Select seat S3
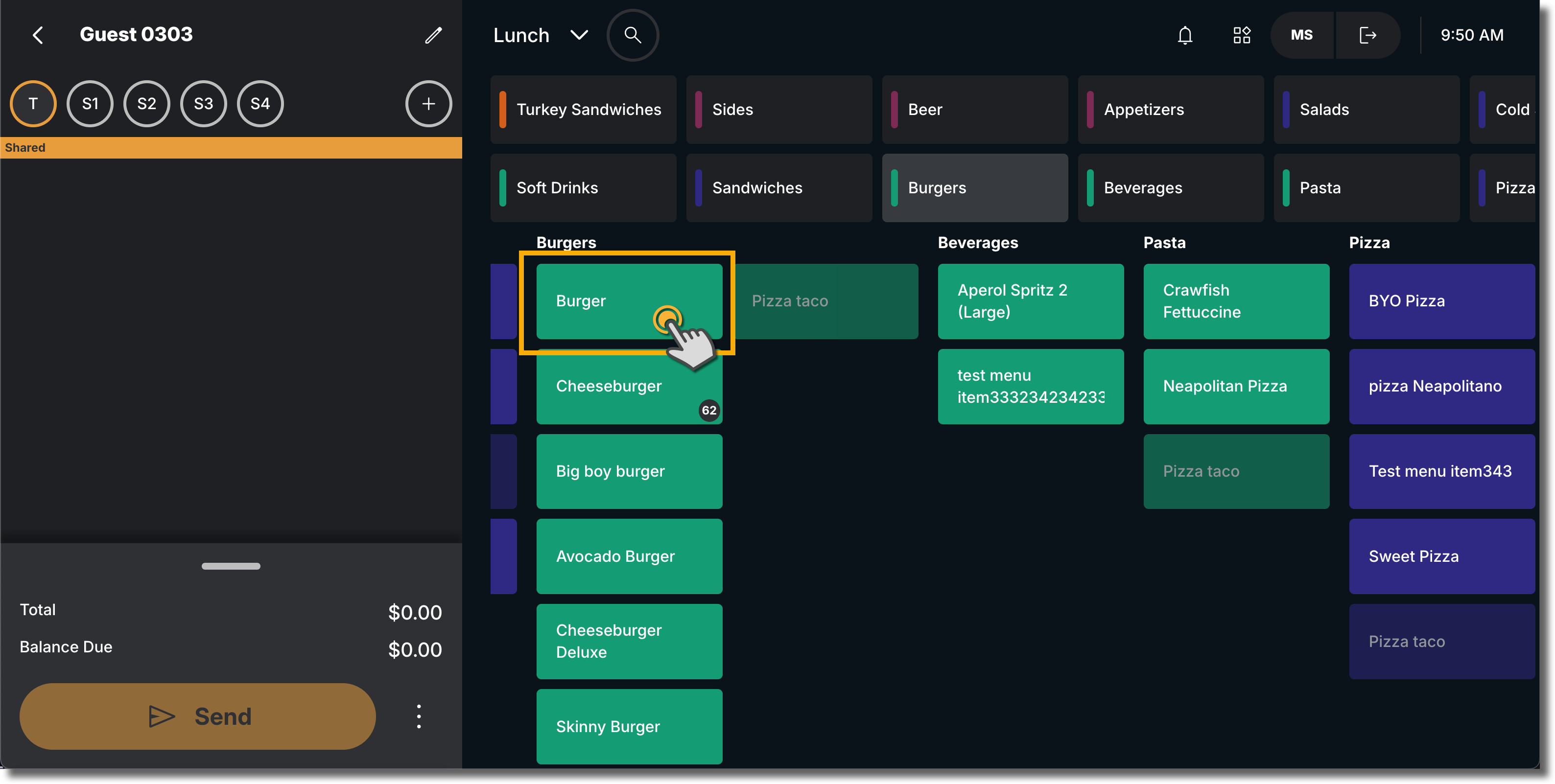This screenshot has height=784, width=1555. click(203, 104)
